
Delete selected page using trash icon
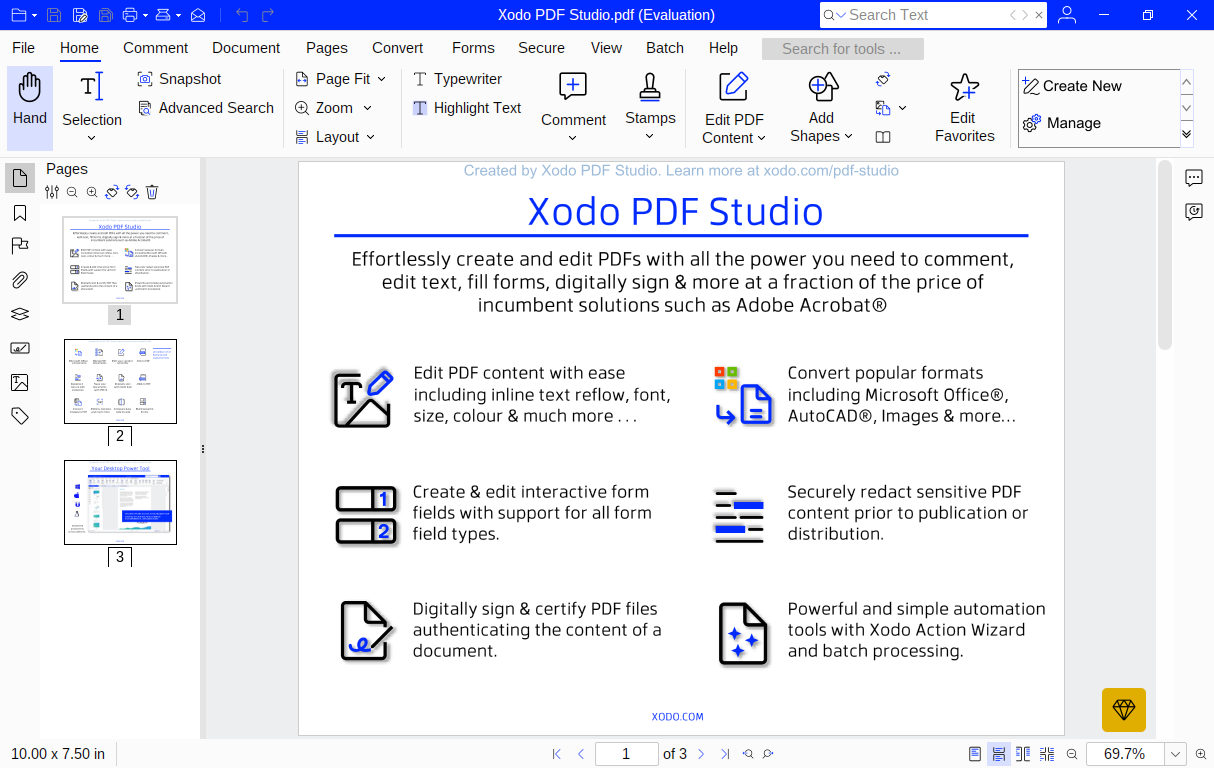(152, 192)
